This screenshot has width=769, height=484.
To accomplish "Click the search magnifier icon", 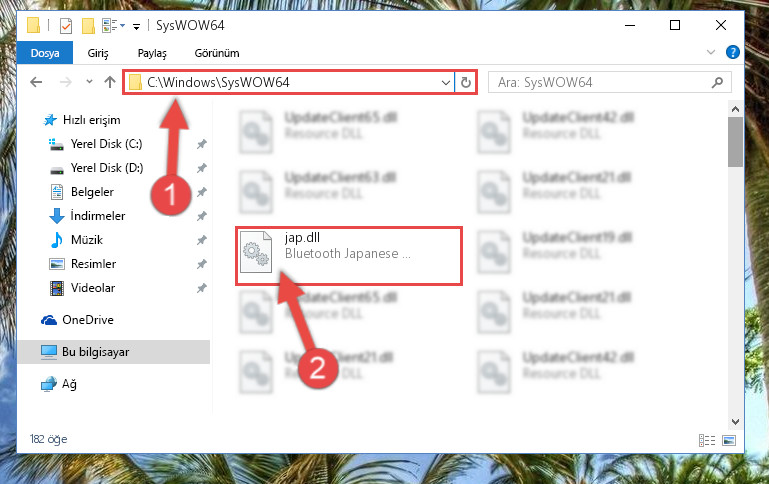I will [718, 82].
